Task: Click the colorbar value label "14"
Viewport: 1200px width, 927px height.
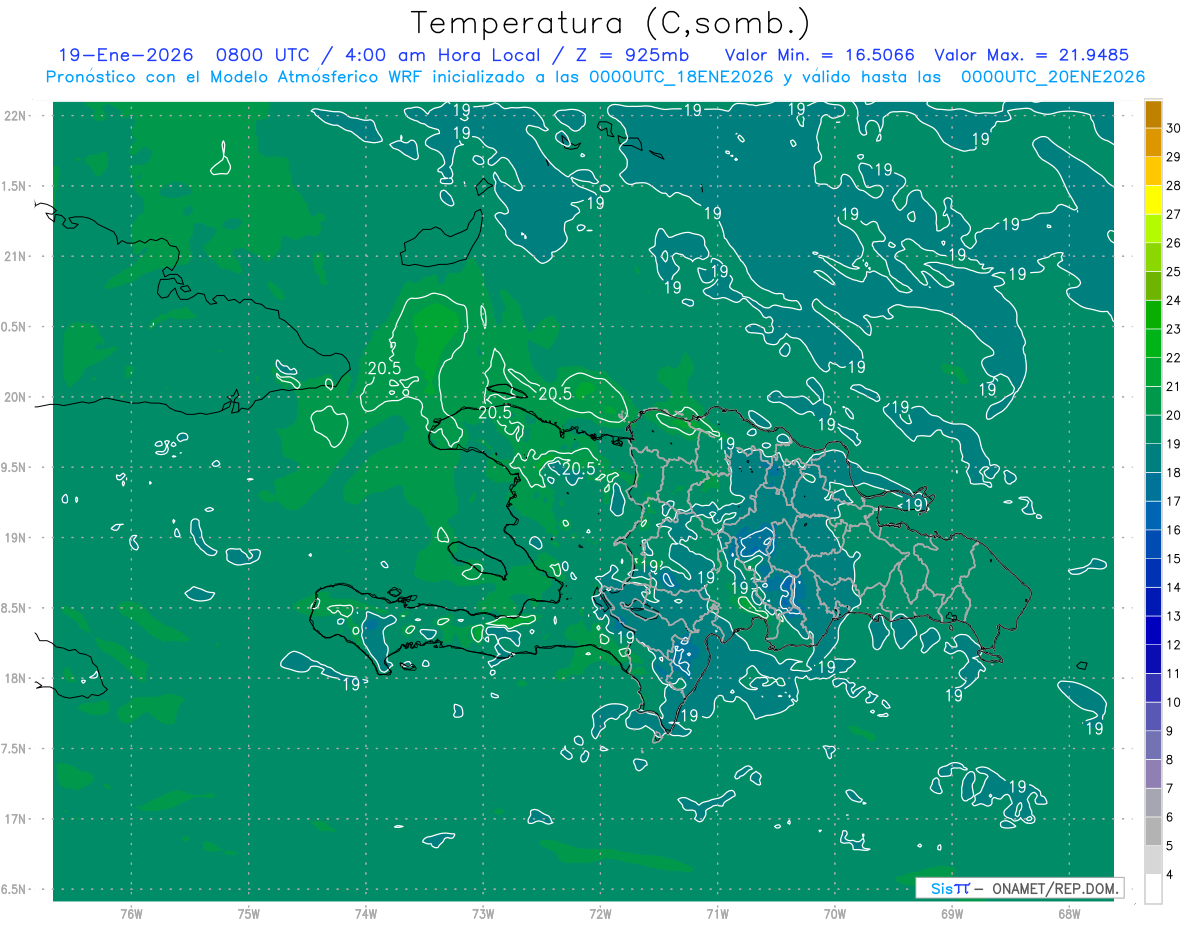Action: coord(1174,587)
